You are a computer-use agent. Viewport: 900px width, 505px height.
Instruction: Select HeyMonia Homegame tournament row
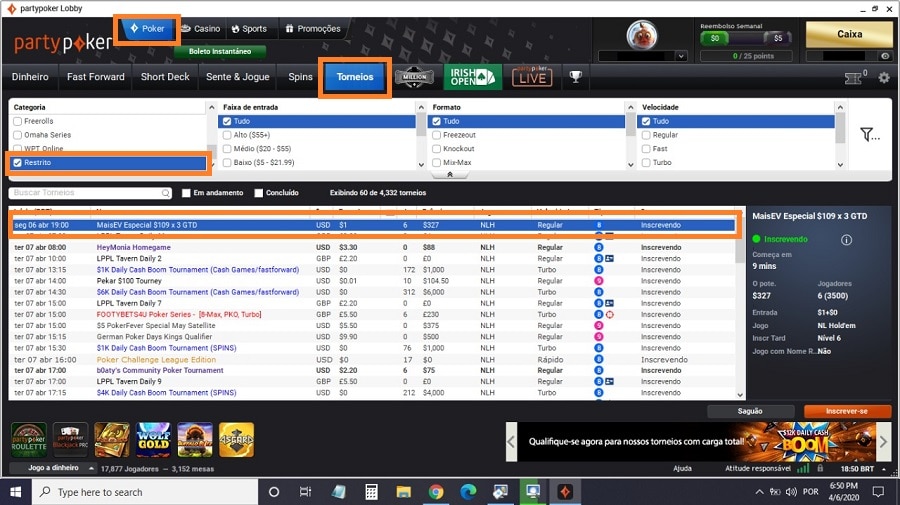[374, 247]
